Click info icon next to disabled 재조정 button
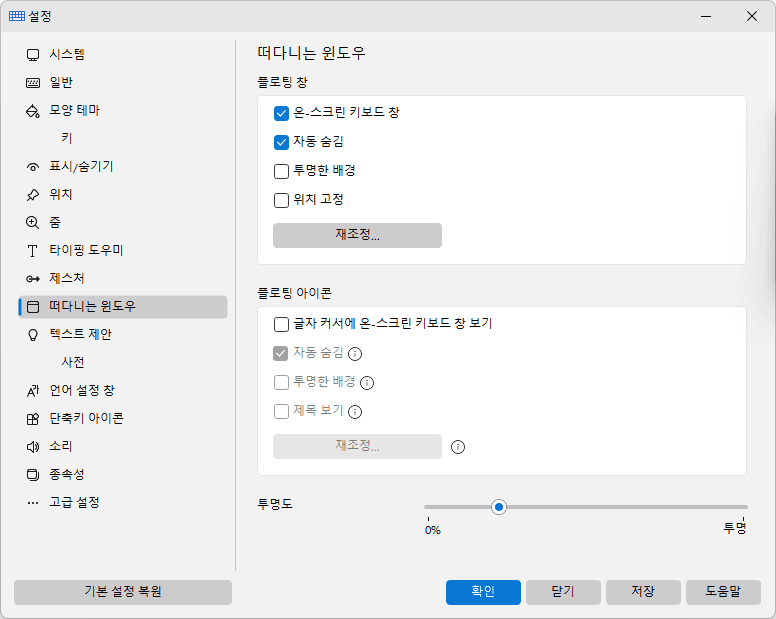Screen dimensions: 776x619 pos(458,447)
